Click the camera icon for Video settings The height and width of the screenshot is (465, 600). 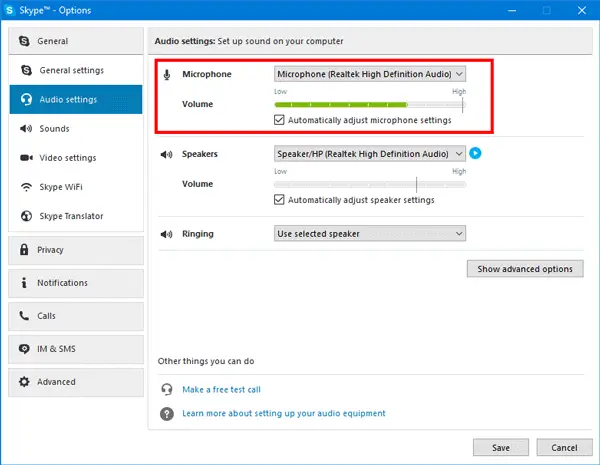[26, 158]
